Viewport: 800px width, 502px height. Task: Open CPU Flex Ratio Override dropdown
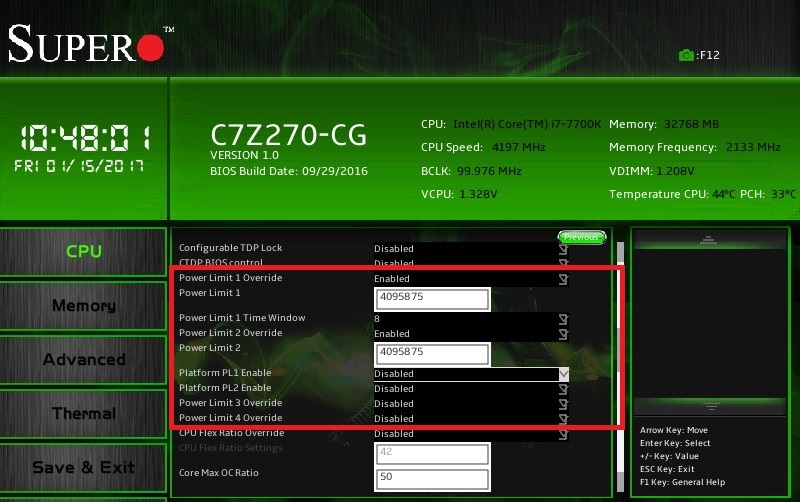pyautogui.click(x=471, y=434)
